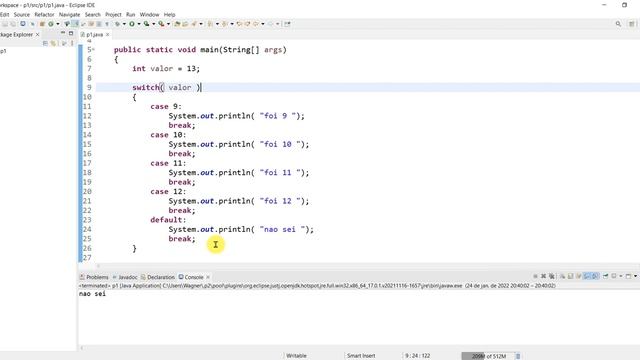Expand the Debug button dropdown arrow
The height and width of the screenshot is (360, 640).
click(x=124, y=24)
